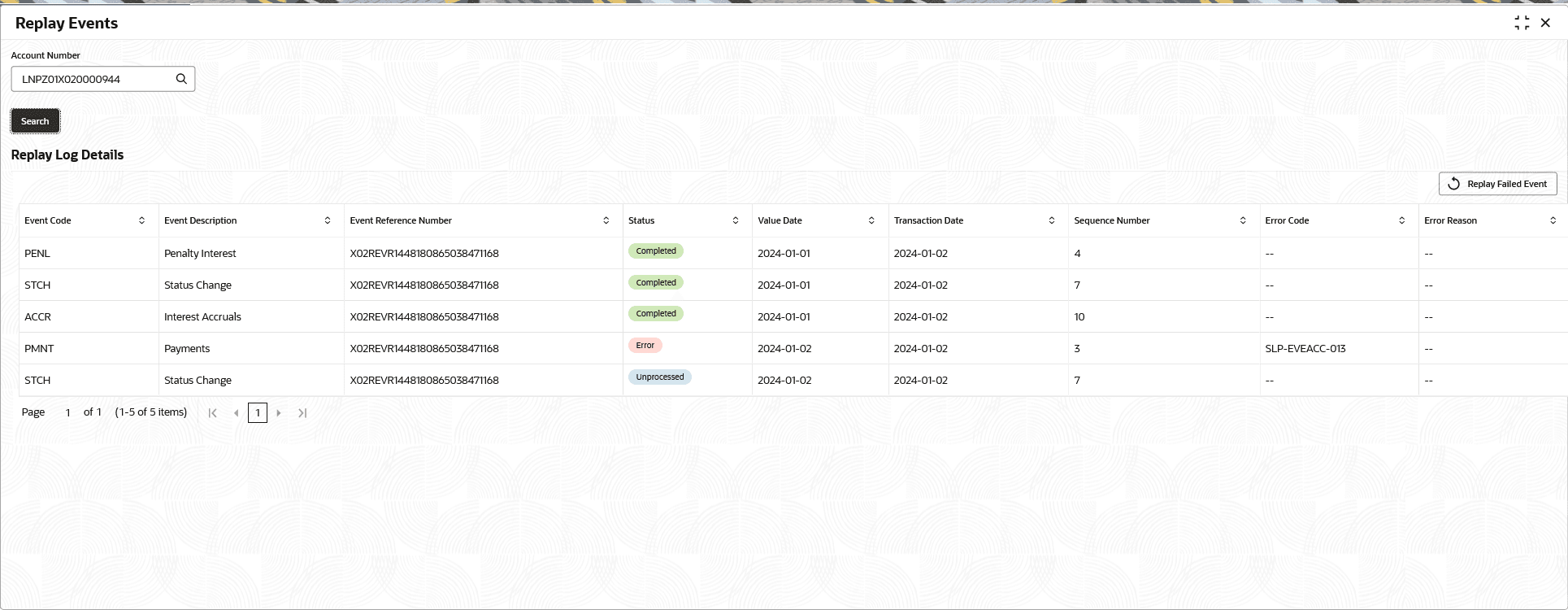Viewport: 1568px width, 610px height.
Task: Click the Search button
Action: click(35, 121)
